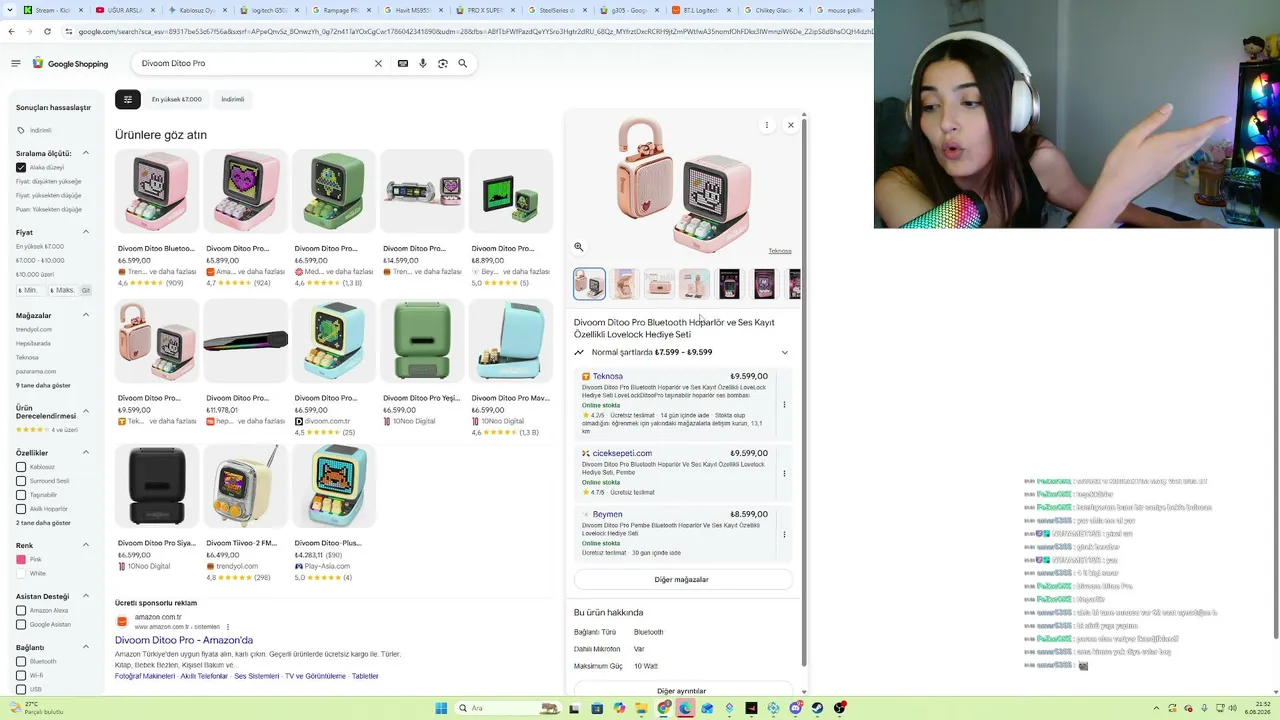Screen dimensions: 1280x720
Task: Open the Divoom Tiivoo-2 product thumbnail
Action: [245, 487]
